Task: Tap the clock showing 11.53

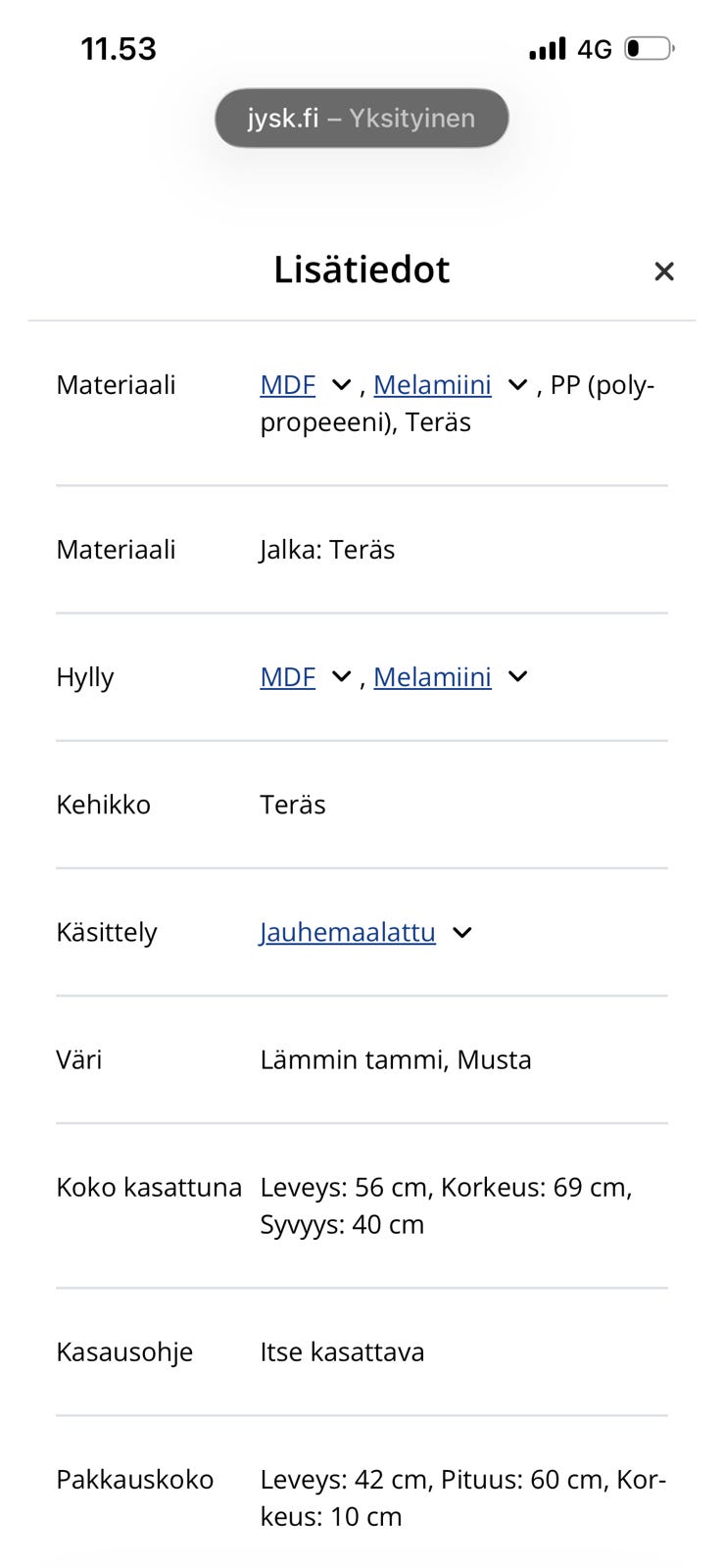Action: click(x=120, y=47)
